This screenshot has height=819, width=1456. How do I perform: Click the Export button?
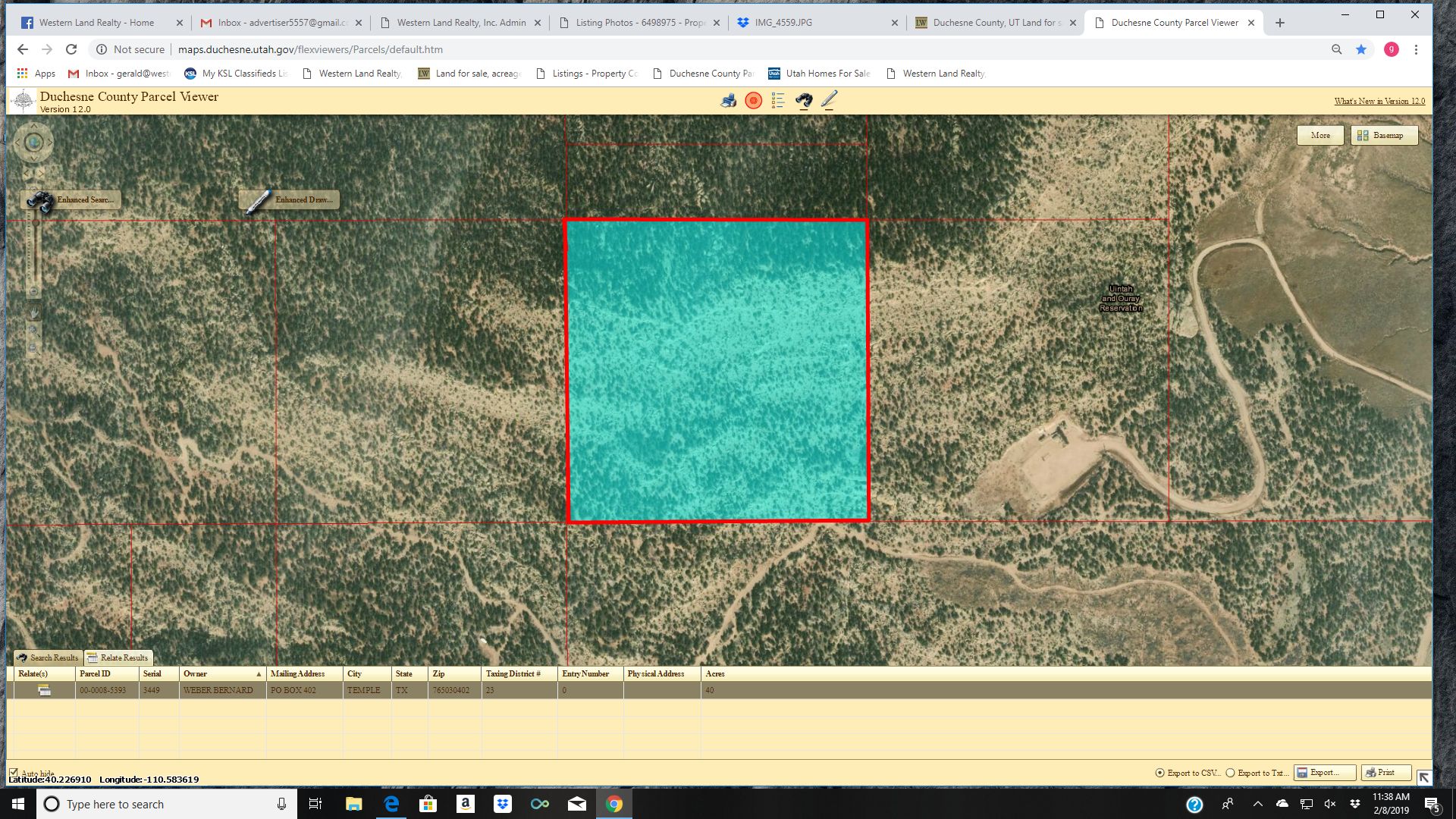click(x=1324, y=772)
